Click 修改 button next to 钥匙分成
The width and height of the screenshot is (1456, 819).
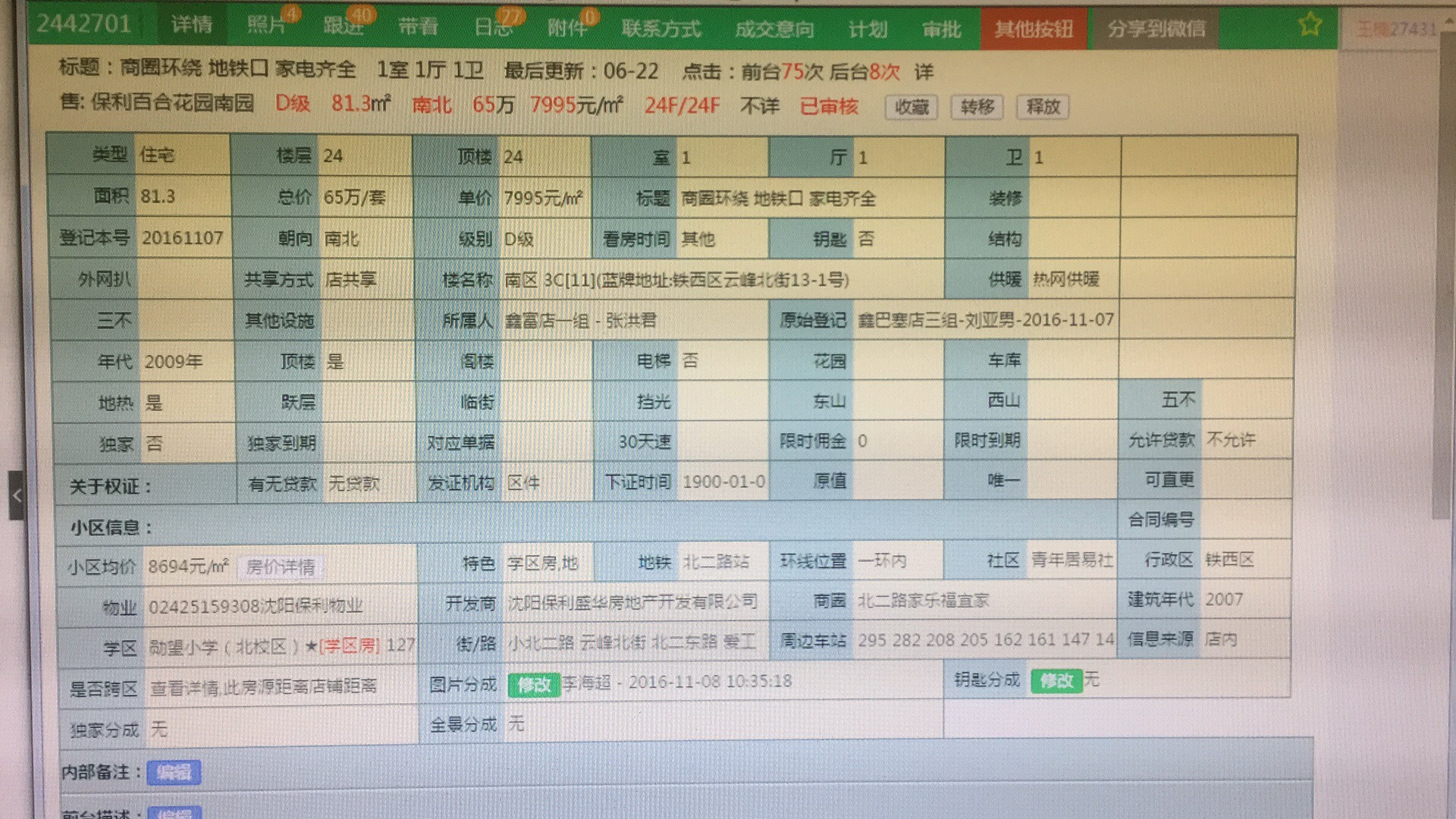coord(1056,681)
